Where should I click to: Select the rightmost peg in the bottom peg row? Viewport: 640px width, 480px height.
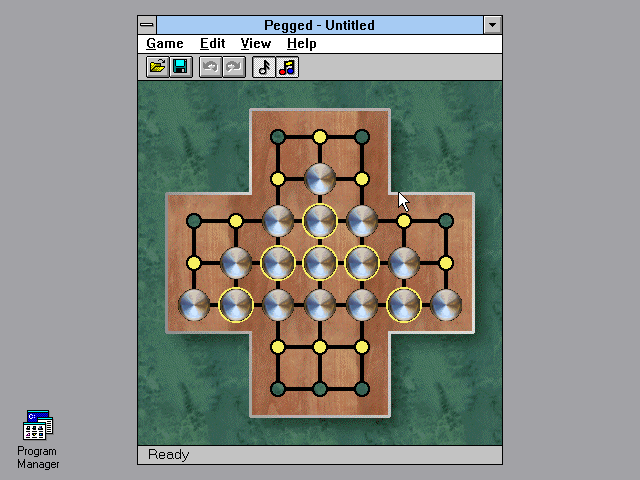pyautogui.click(x=446, y=305)
